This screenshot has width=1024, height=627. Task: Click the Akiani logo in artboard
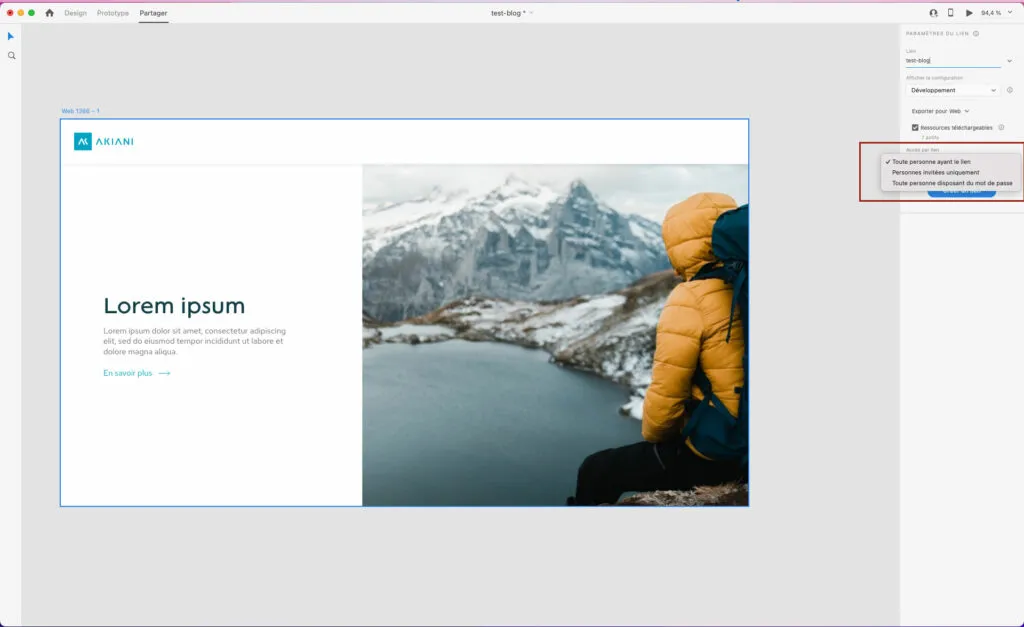[104, 141]
